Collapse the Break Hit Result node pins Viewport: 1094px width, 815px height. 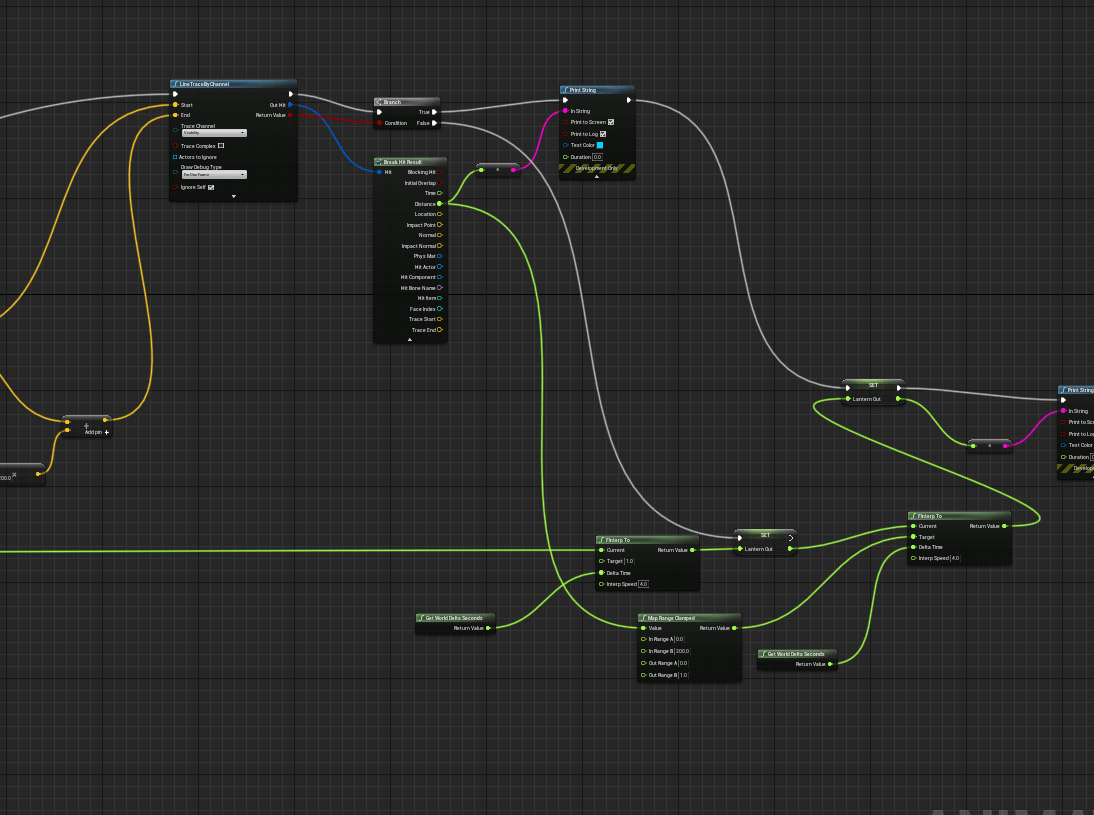point(410,340)
